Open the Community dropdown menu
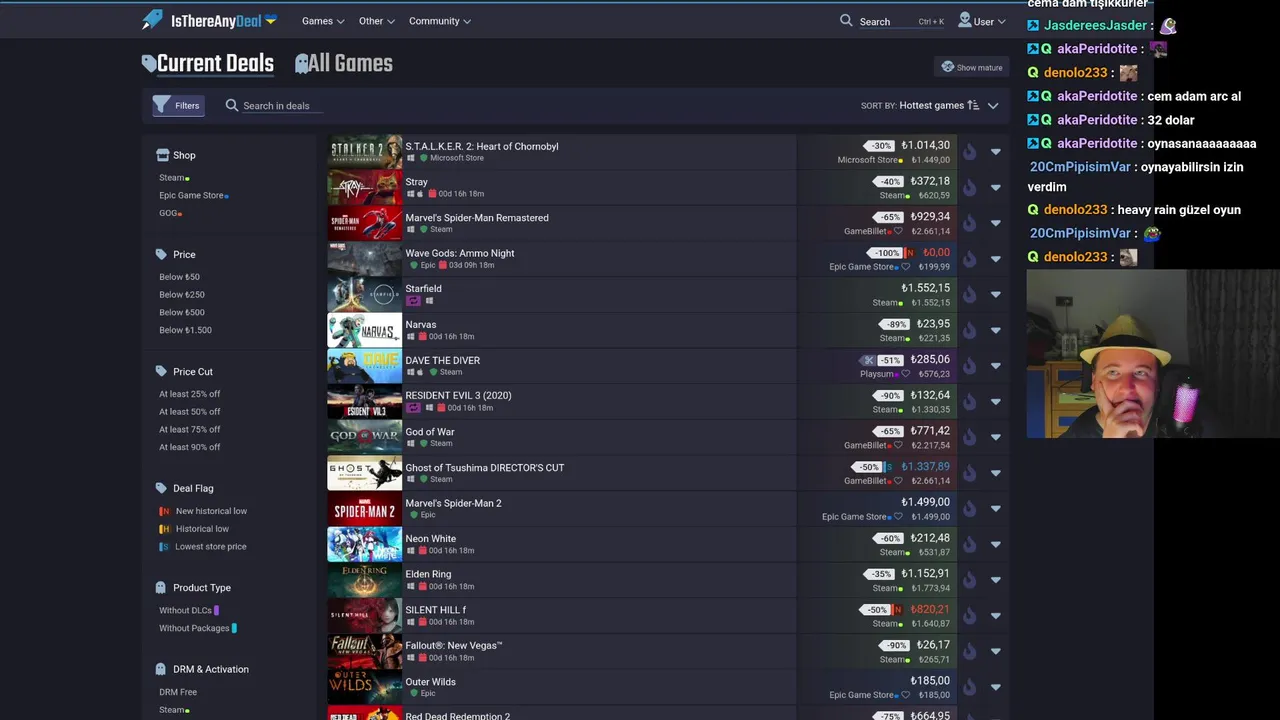The width and height of the screenshot is (1280, 720). point(440,21)
